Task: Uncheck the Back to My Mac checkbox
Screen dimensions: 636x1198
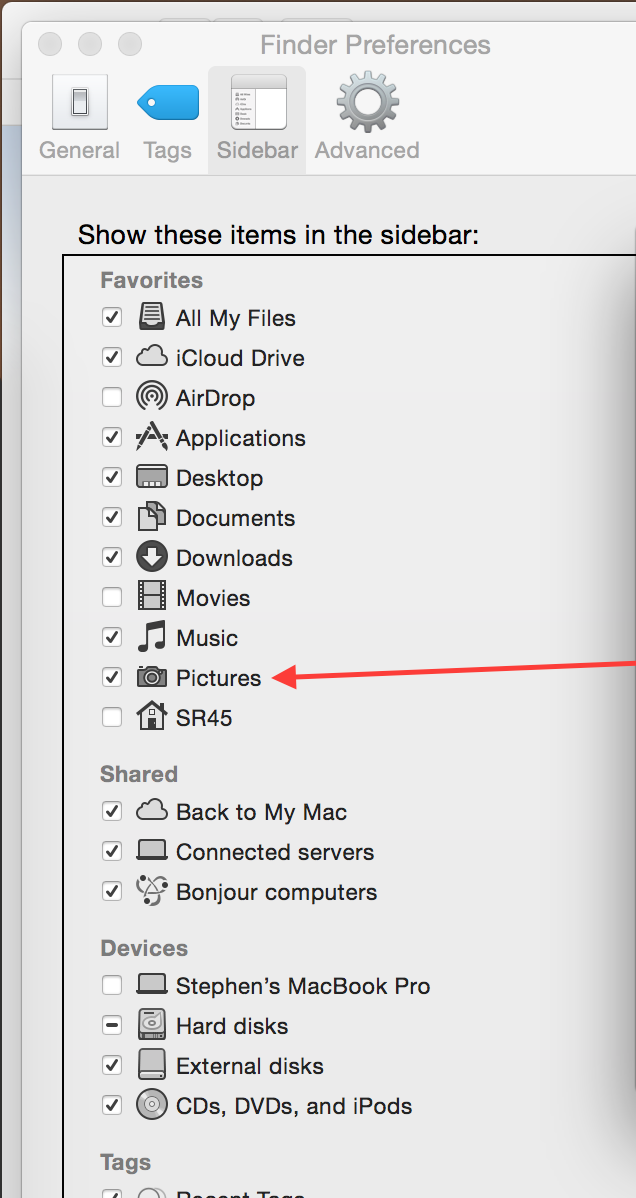Action: pos(112,811)
